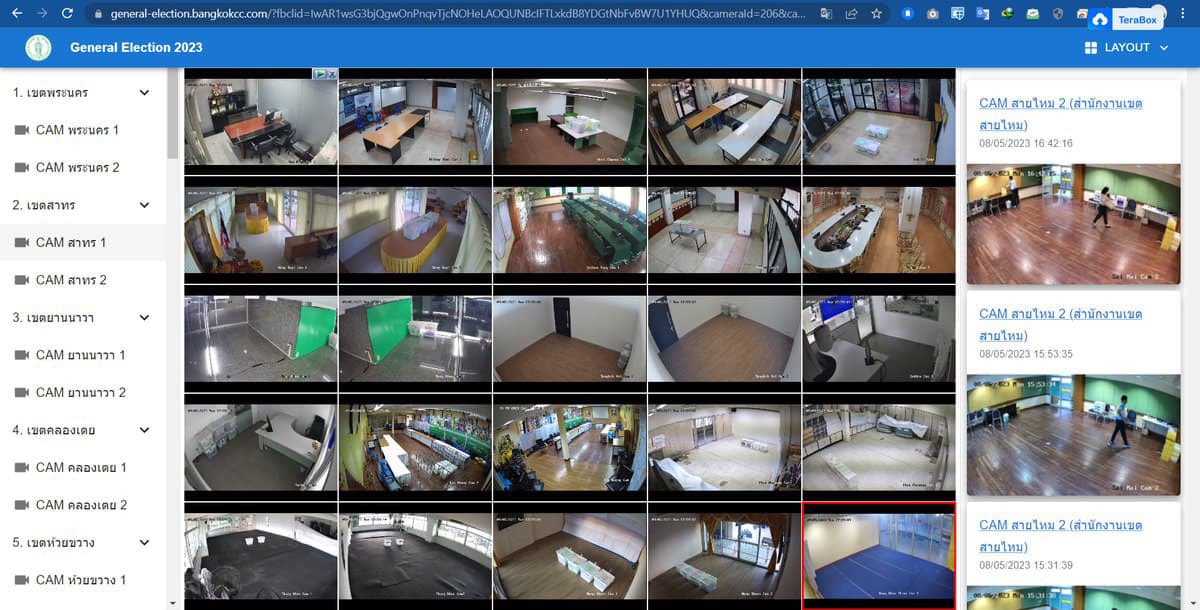The height and width of the screenshot is (610, 1200).
Task: Bookmark this page with the star icon
Action: coord(875,15)
